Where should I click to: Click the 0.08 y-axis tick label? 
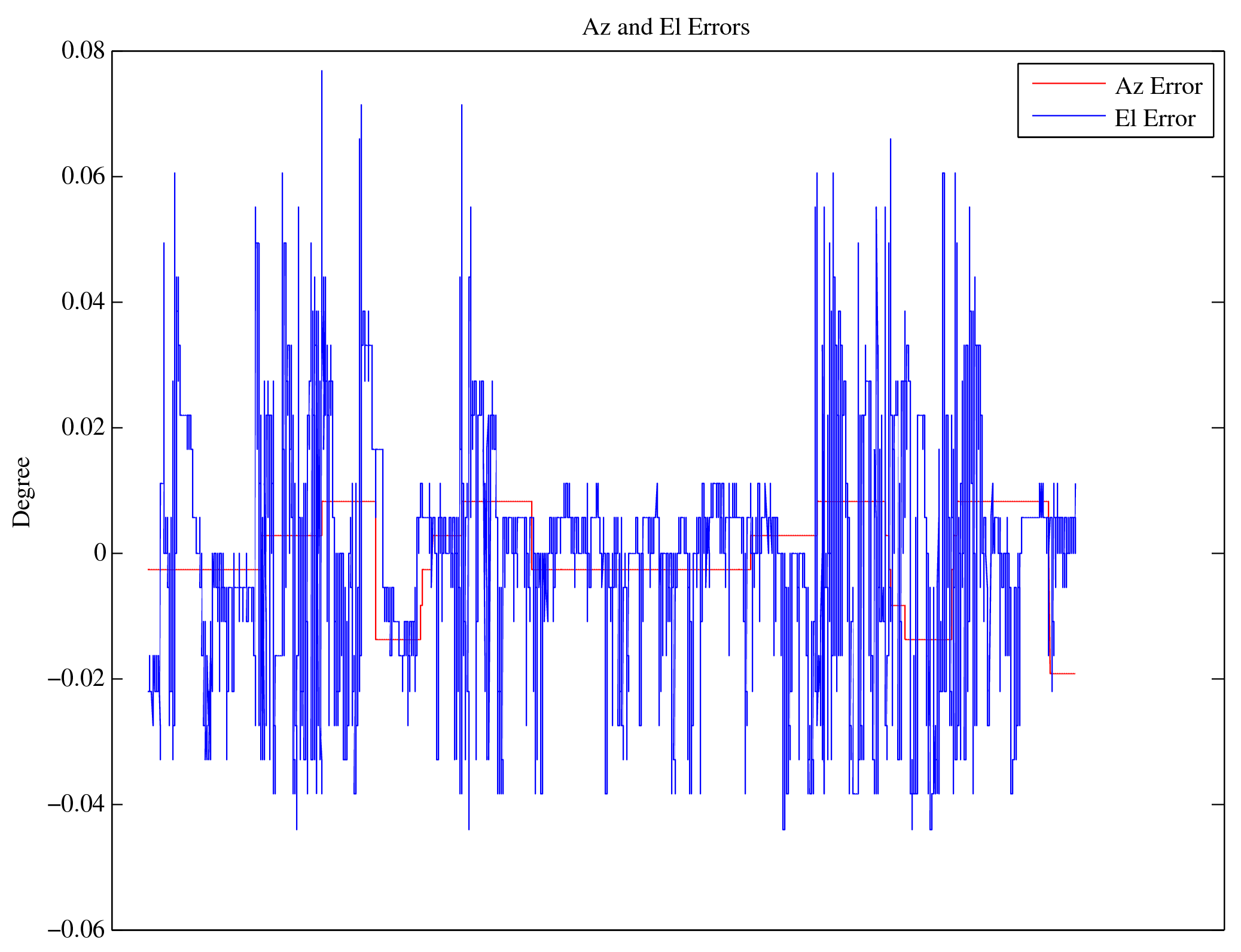pyautogui.click(x=83, y=51)
